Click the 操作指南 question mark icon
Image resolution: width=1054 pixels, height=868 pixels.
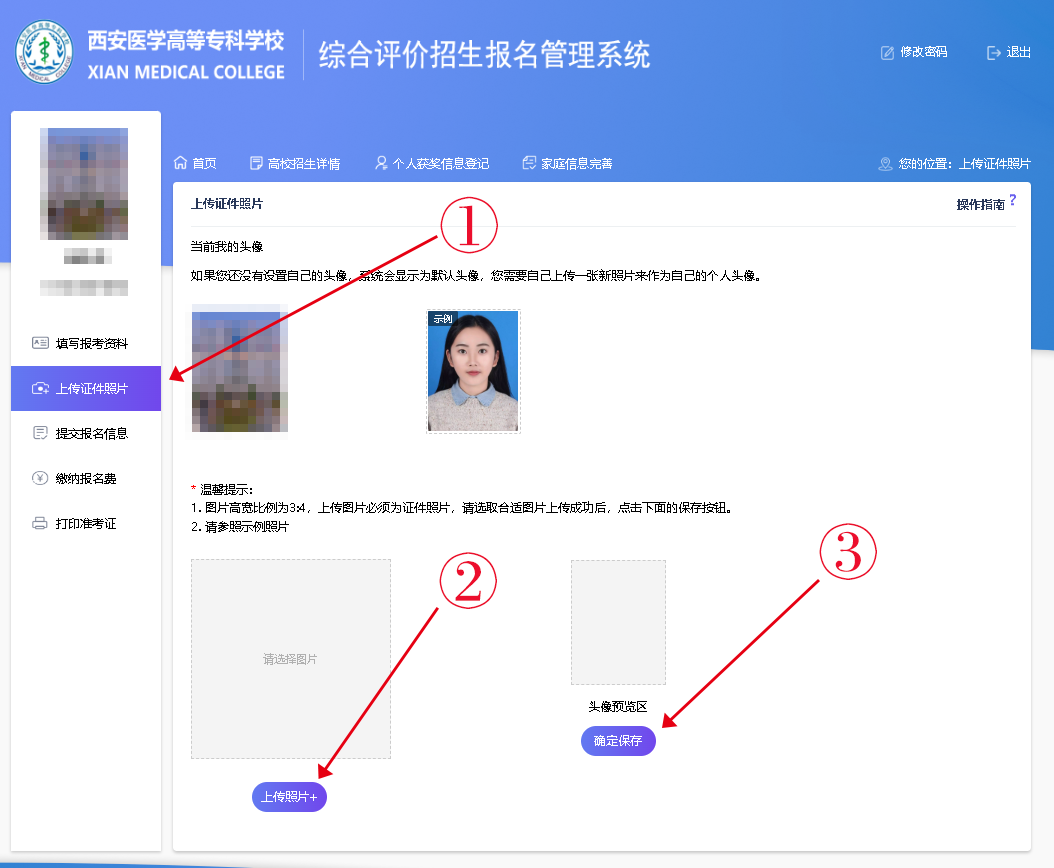click(x=1012, y=200)
